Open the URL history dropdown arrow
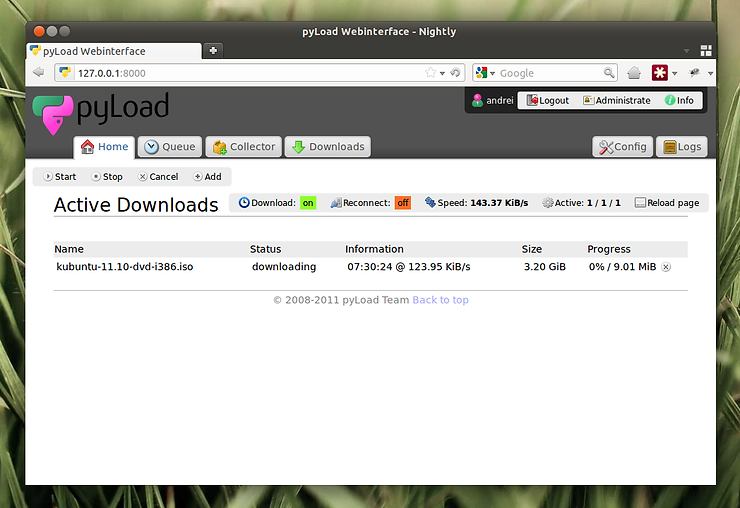Screen dimensions: 740x508 click(442, 73)
